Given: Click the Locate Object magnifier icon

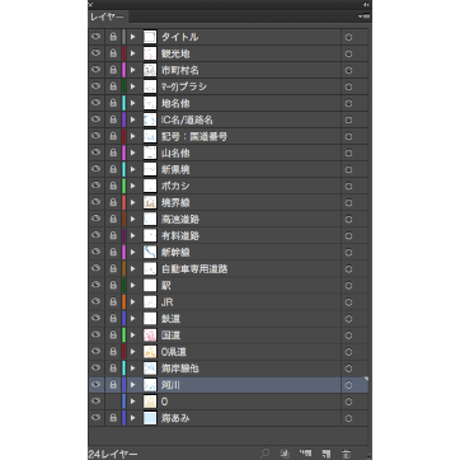Looking at the screenshot, I should (x=265, y=453).
